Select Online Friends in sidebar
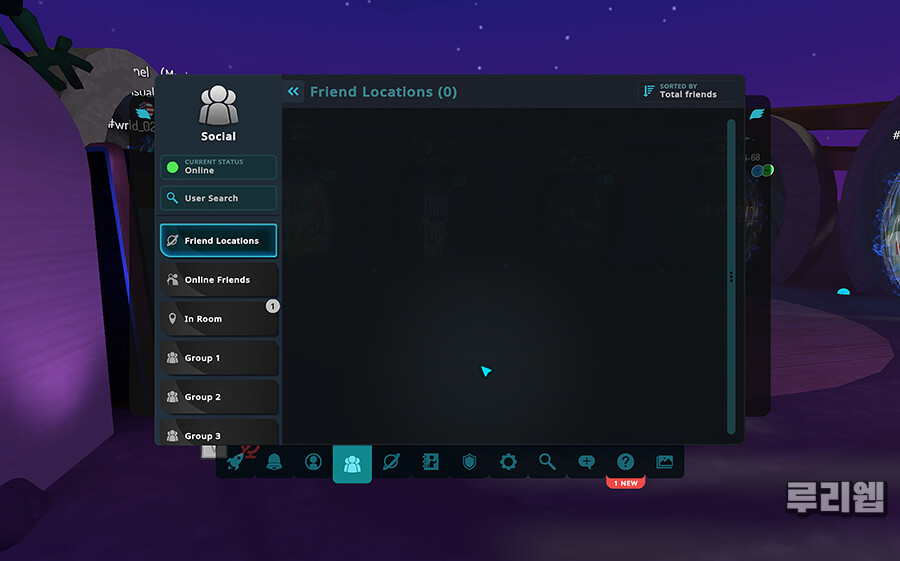 tap(218, 280)
